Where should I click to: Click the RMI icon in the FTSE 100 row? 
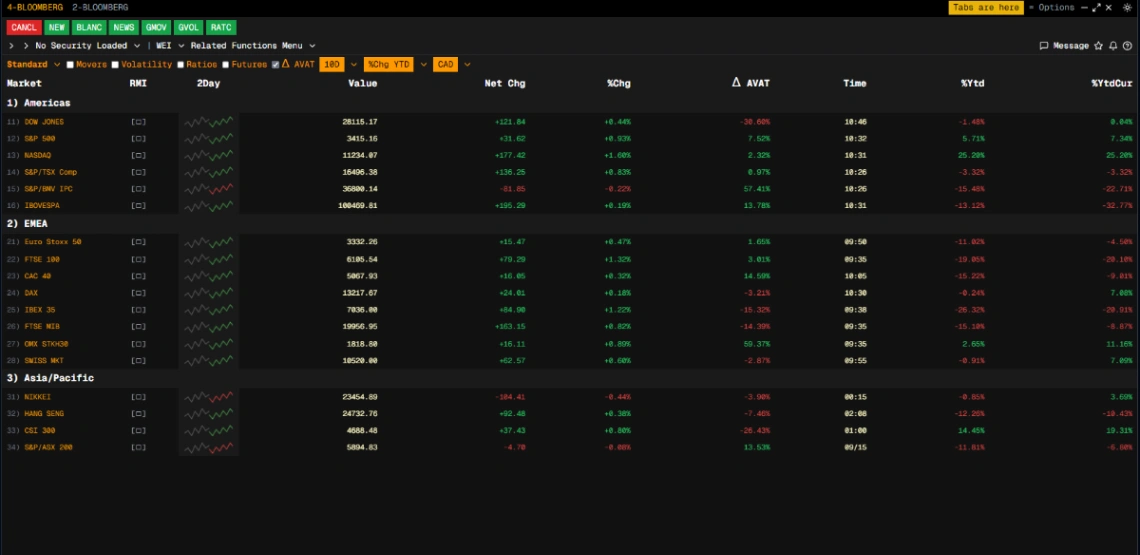point(138,259)
